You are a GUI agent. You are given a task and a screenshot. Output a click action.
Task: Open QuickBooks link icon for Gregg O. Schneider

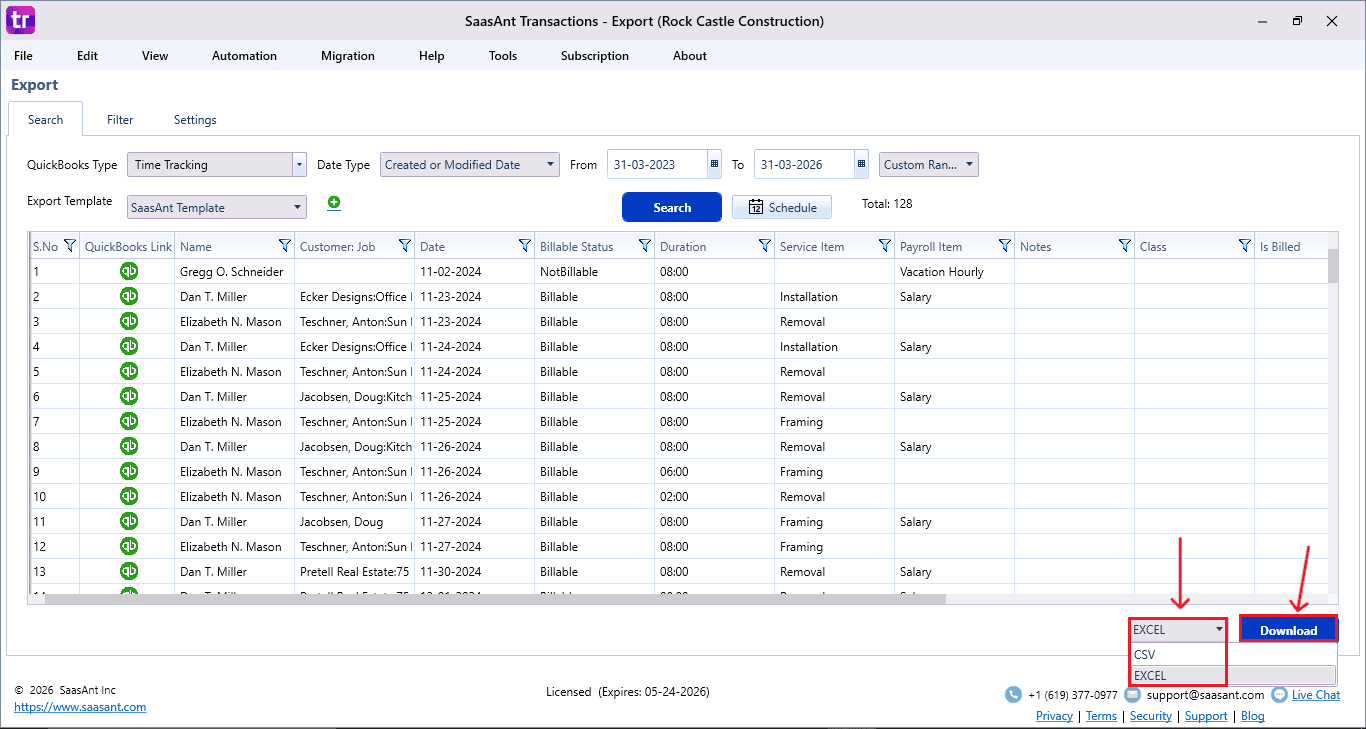[129, 271]
